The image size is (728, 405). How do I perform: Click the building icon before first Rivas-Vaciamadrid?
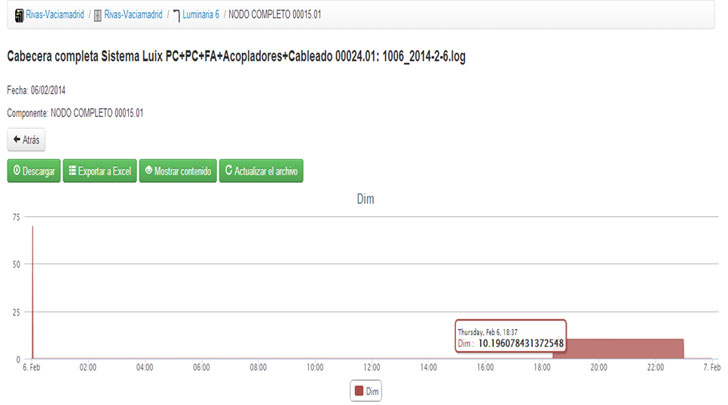[x=20, y=16]
